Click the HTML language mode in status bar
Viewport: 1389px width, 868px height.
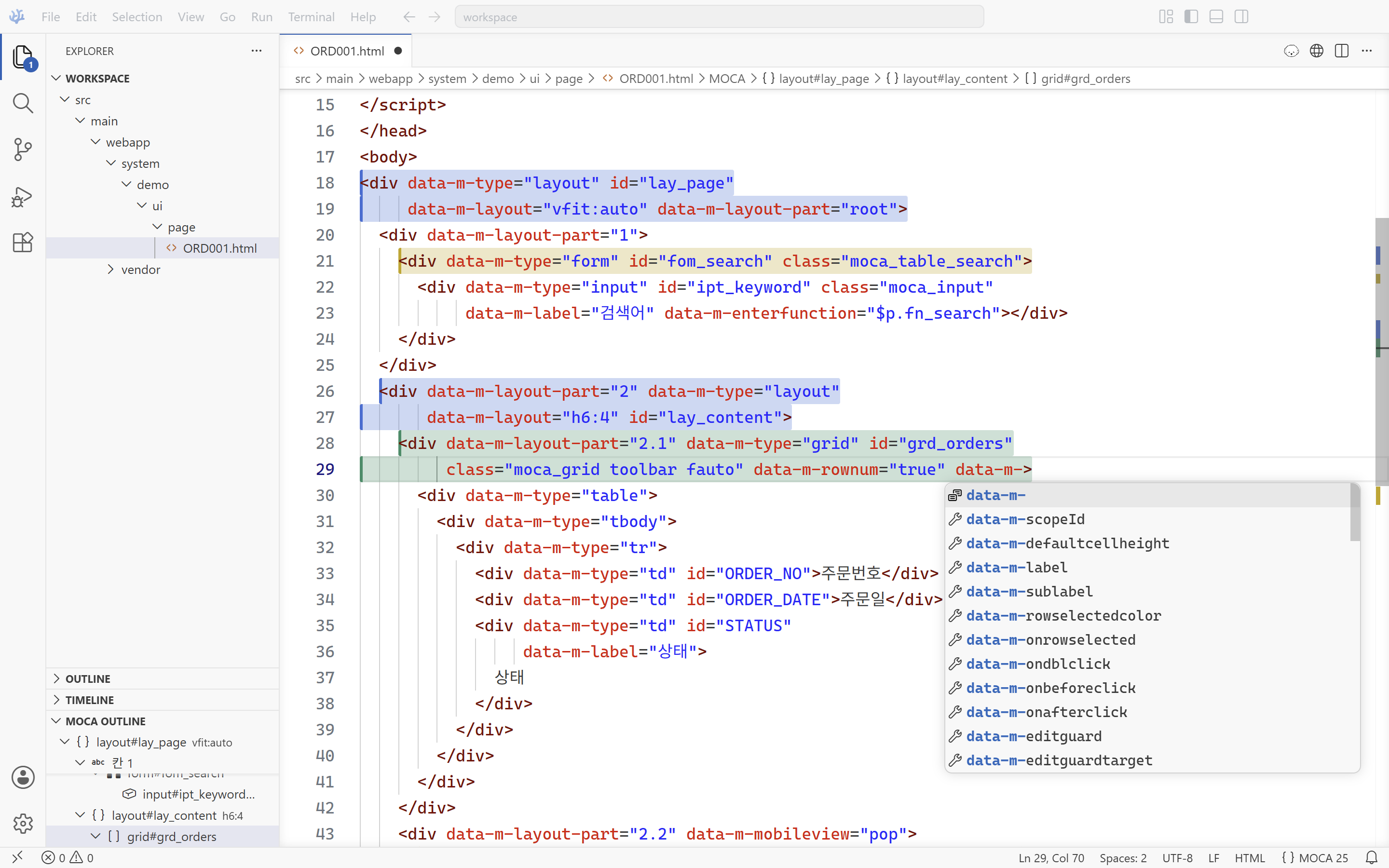1250,858
